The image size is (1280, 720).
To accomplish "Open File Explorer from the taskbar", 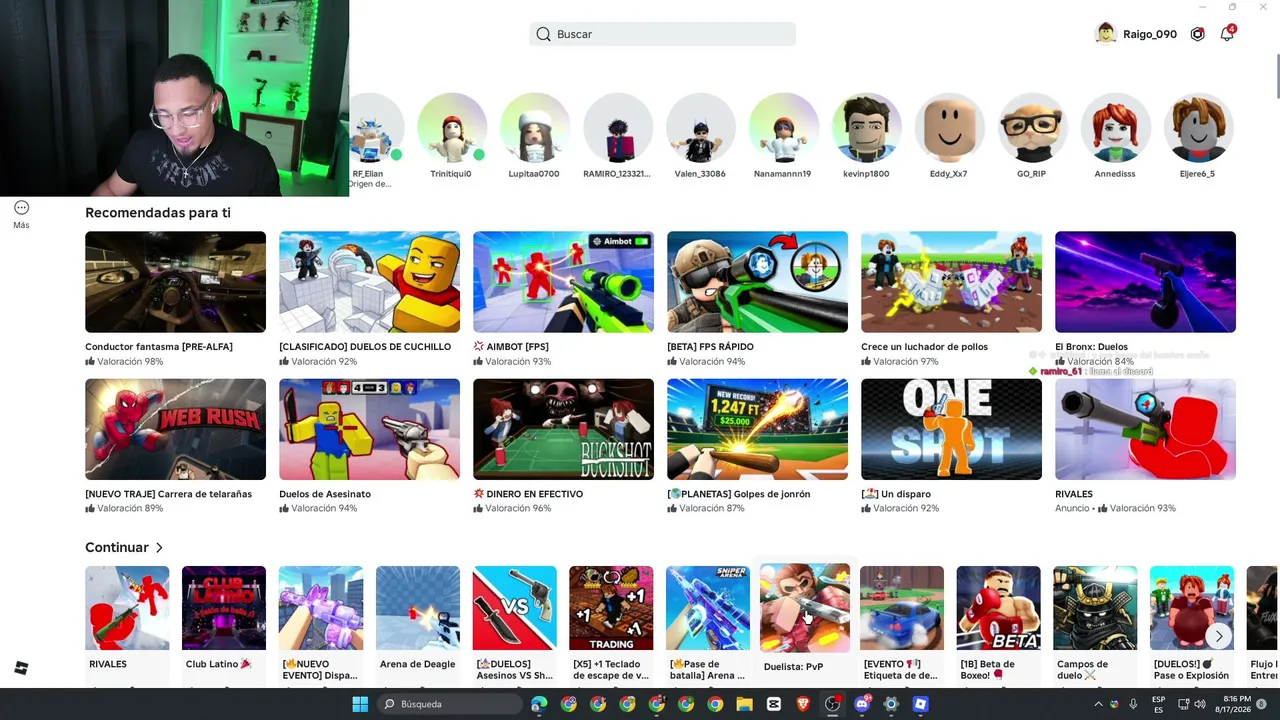I will [x=744, y=704].
